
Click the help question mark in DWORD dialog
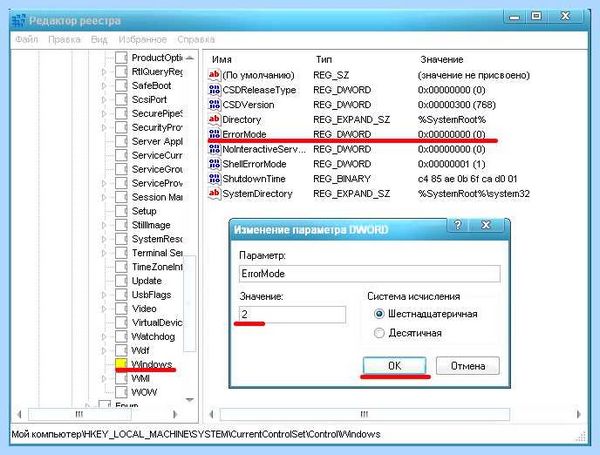pos(458,225)
